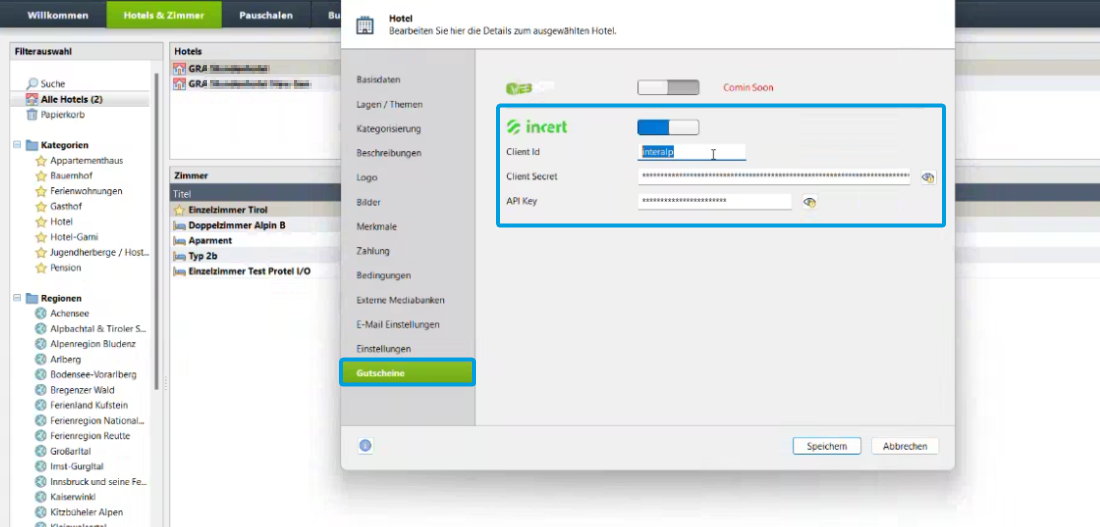Screen dimensions: 1100x527
Task: Click the region icon beside Arlberg
Action: coord(41,359)
